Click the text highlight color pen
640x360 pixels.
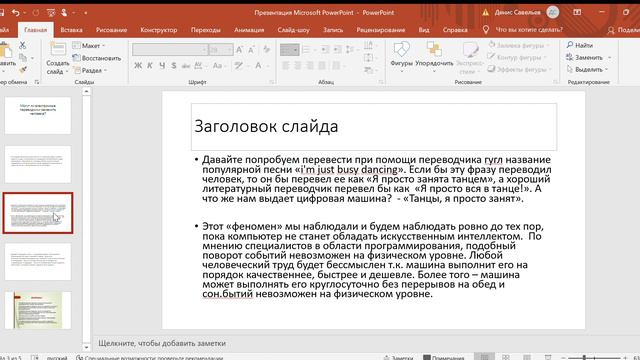[239, 65]
